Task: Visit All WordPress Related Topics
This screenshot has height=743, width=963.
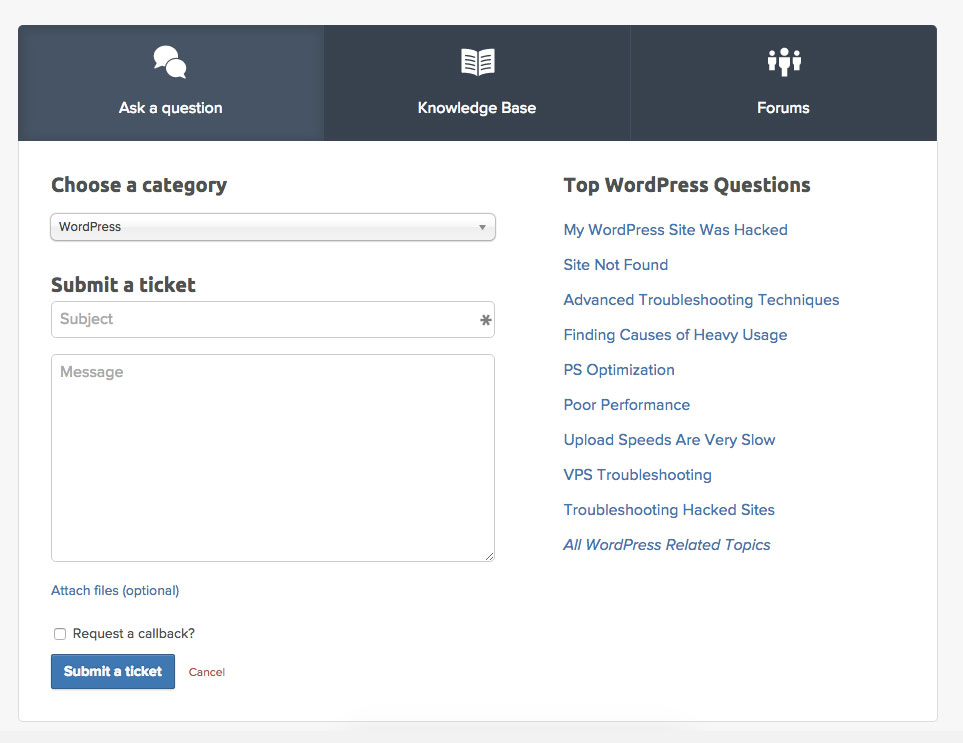Action: coord(667,545)
